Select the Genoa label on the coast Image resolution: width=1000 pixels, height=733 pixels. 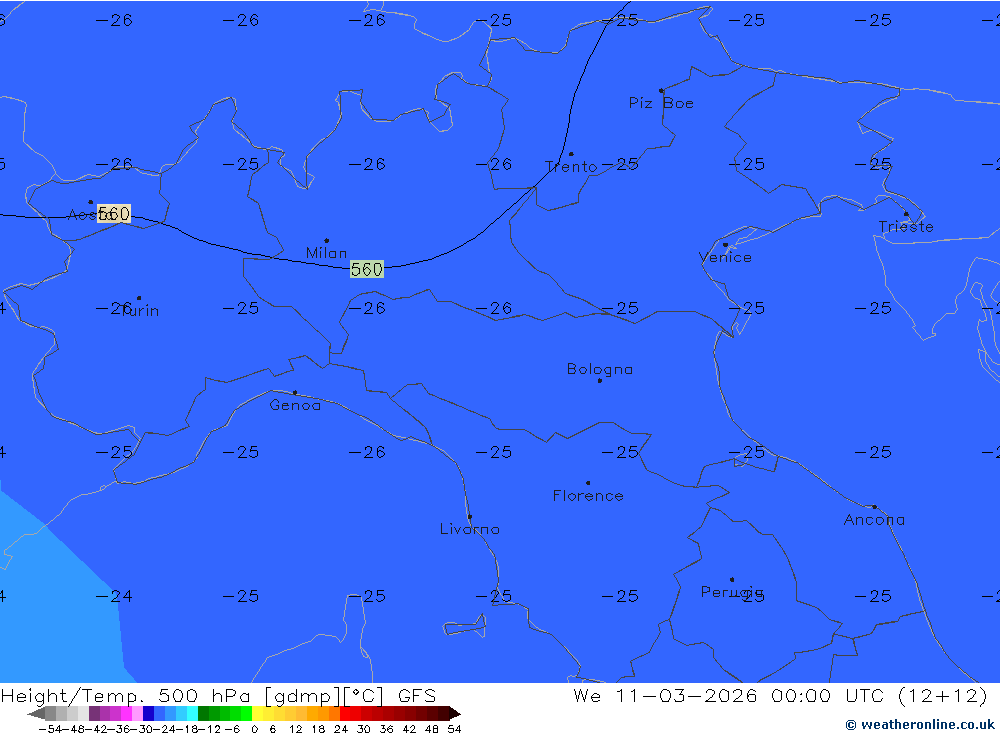[295, 405]
